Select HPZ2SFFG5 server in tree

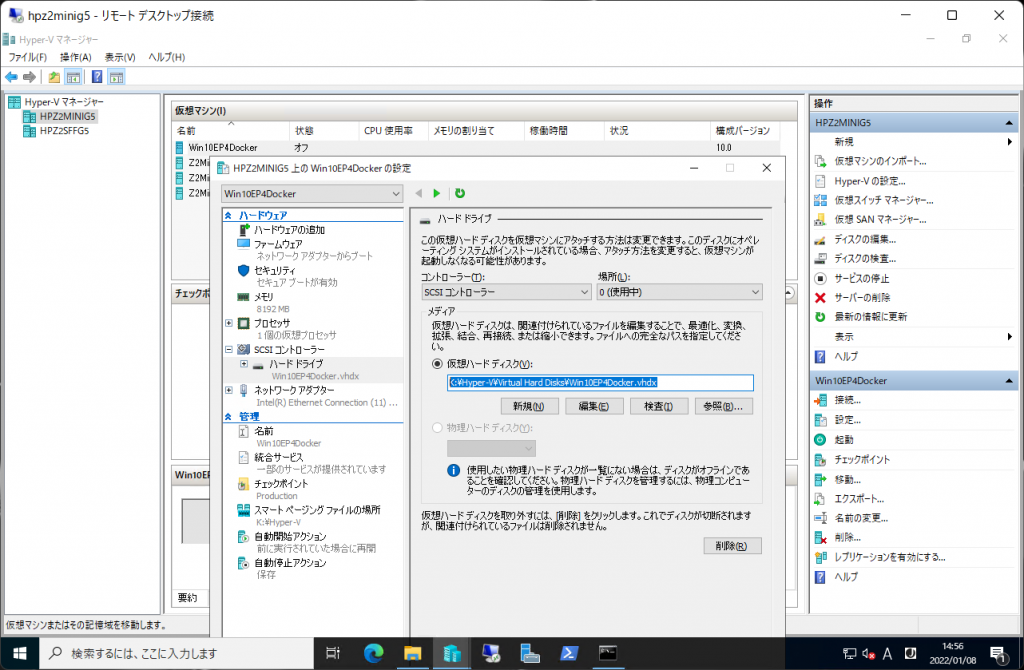click(x=64, y=131)
